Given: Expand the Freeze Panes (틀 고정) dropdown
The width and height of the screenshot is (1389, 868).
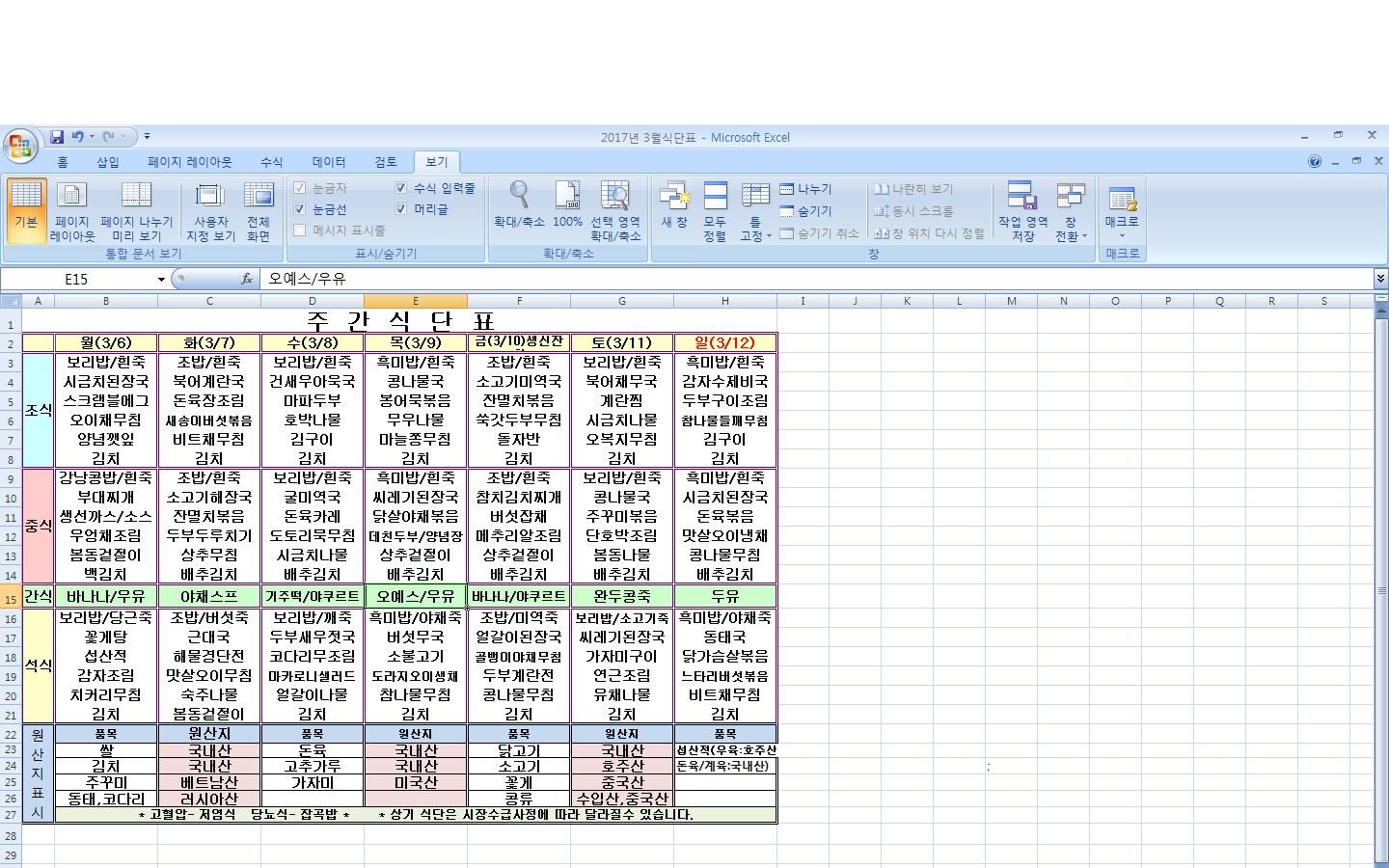Looking at the screenshot, I should pos(755,213).
